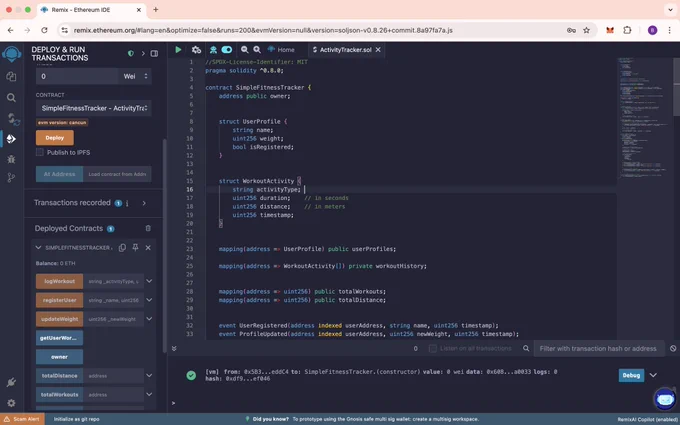
Task: Click the logWorkout function button
Action: (59, 281)
